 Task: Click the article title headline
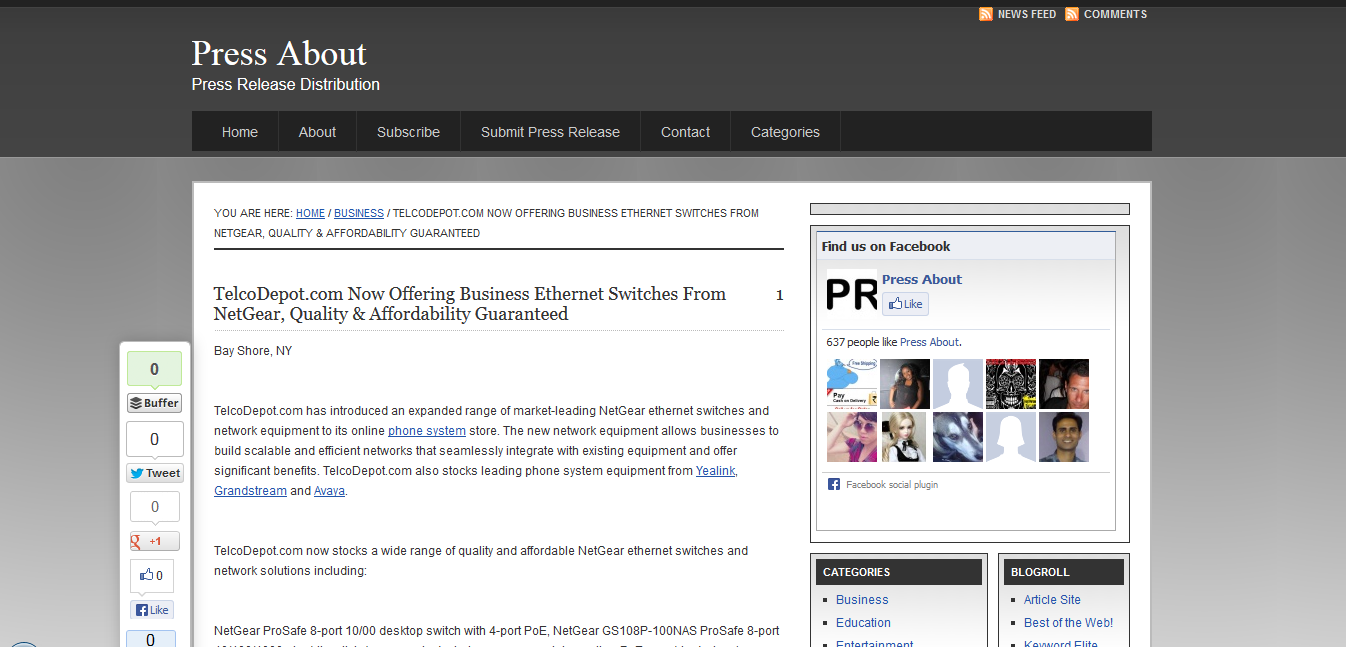coord(470,304)
